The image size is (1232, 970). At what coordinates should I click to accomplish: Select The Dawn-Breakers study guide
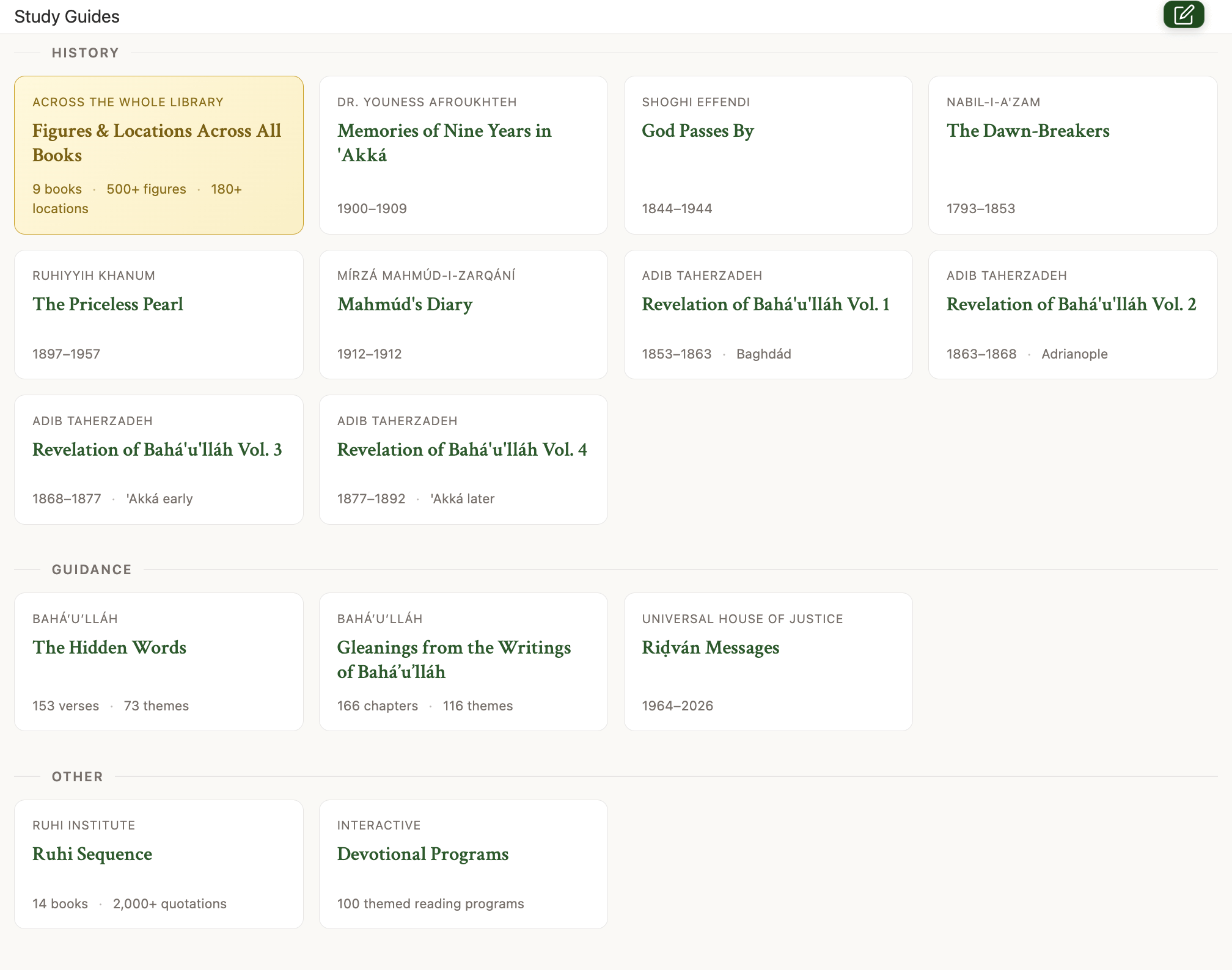tap(1073, 155)
